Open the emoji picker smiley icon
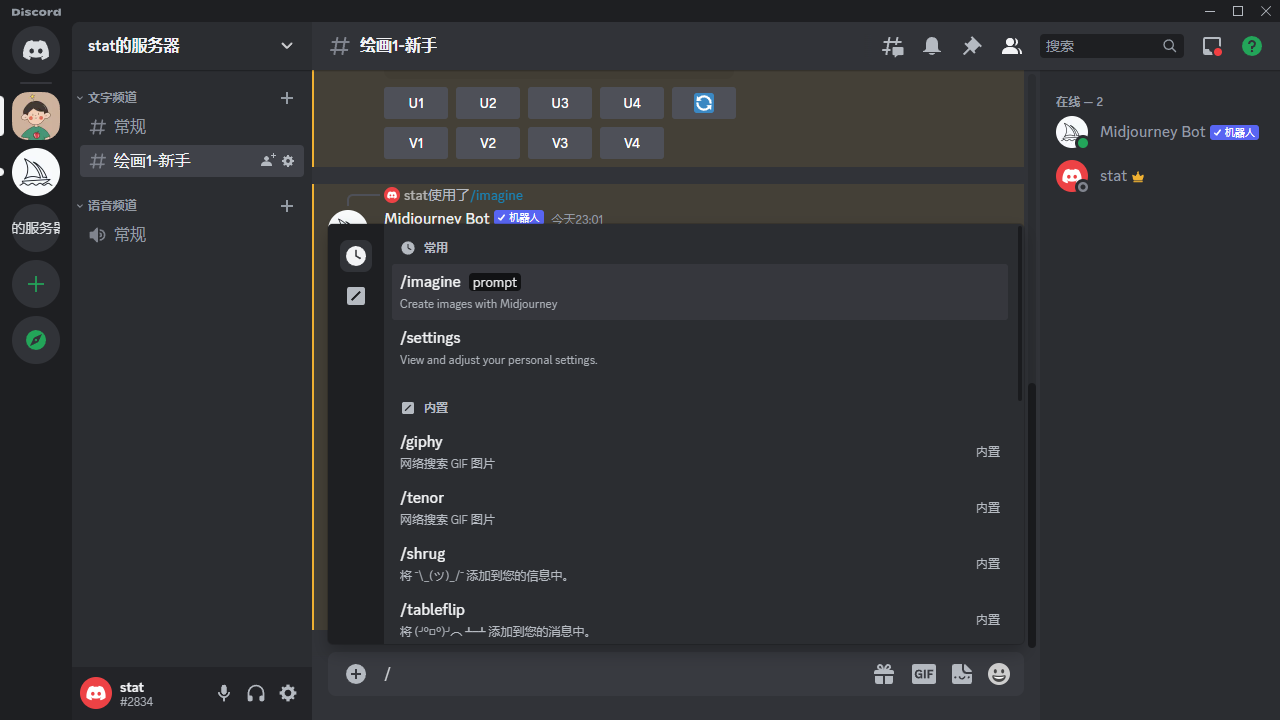Image resolution: width=1280 pixels, height=720 pixels. click(999, 674)
